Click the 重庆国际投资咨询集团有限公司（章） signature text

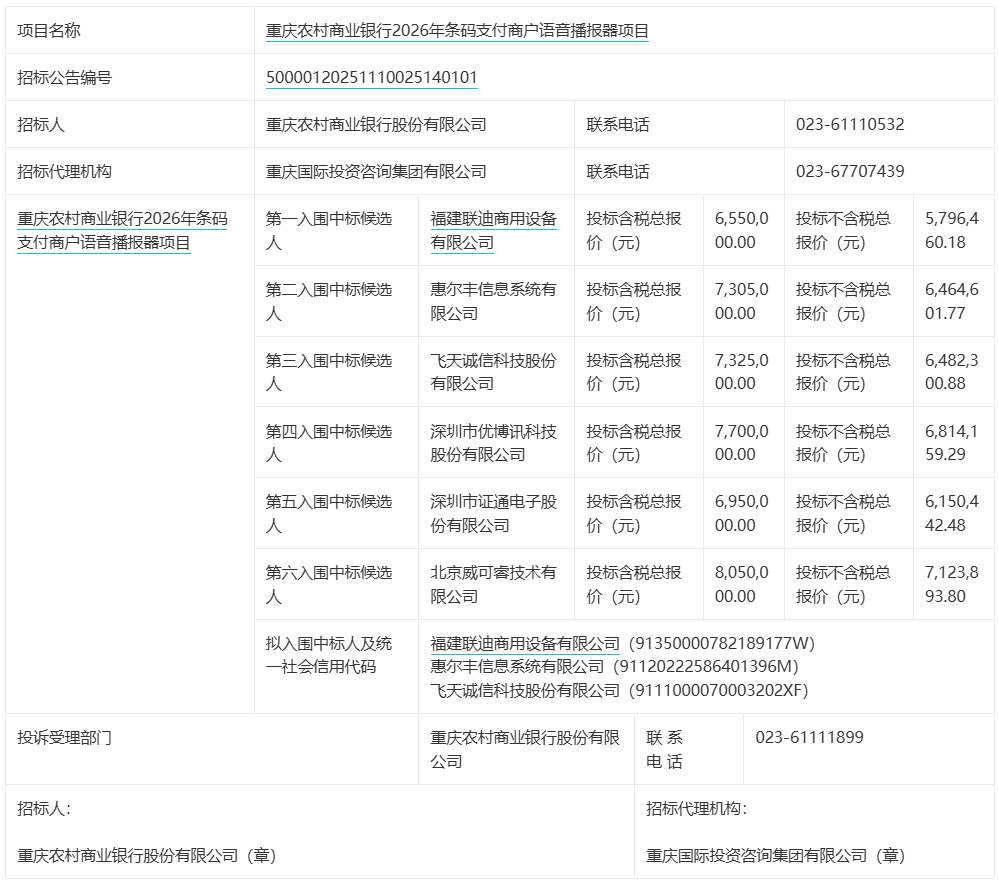pyautogui.click(x=775, y=856)
